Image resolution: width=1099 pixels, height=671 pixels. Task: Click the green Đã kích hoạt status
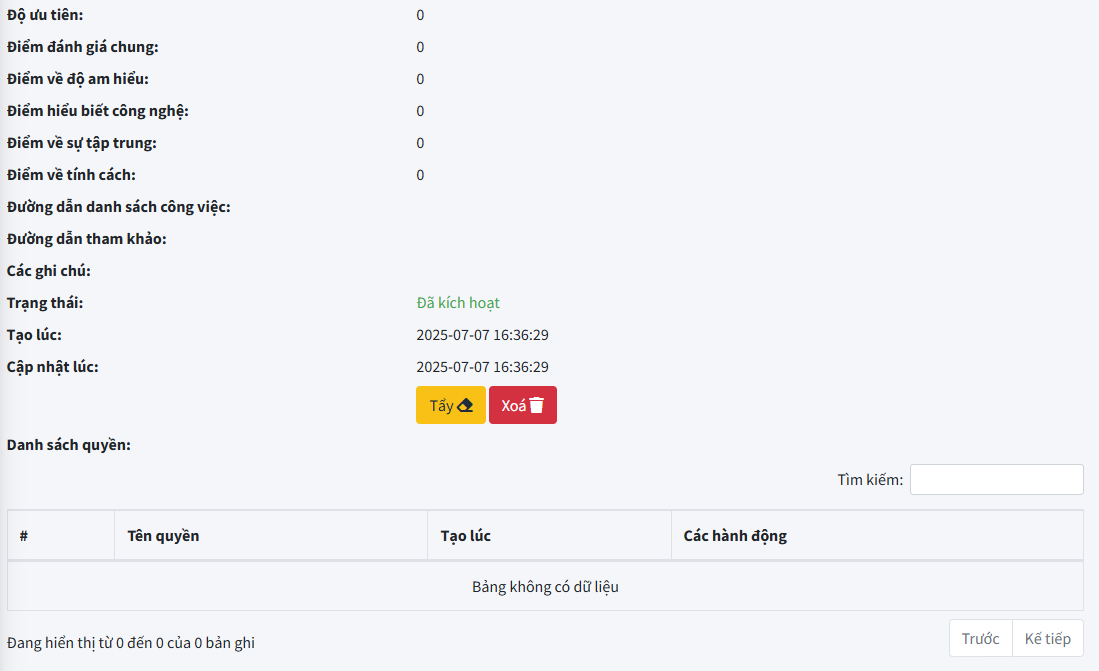[458, 303]
